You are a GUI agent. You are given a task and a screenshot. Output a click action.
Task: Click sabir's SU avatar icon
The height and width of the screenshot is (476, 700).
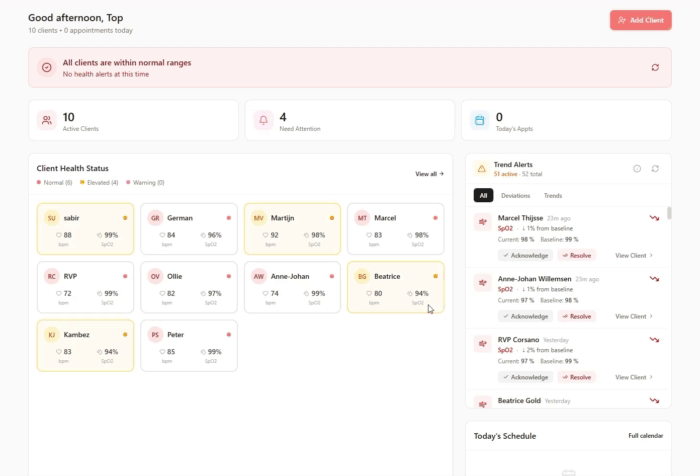pos(50,218)
